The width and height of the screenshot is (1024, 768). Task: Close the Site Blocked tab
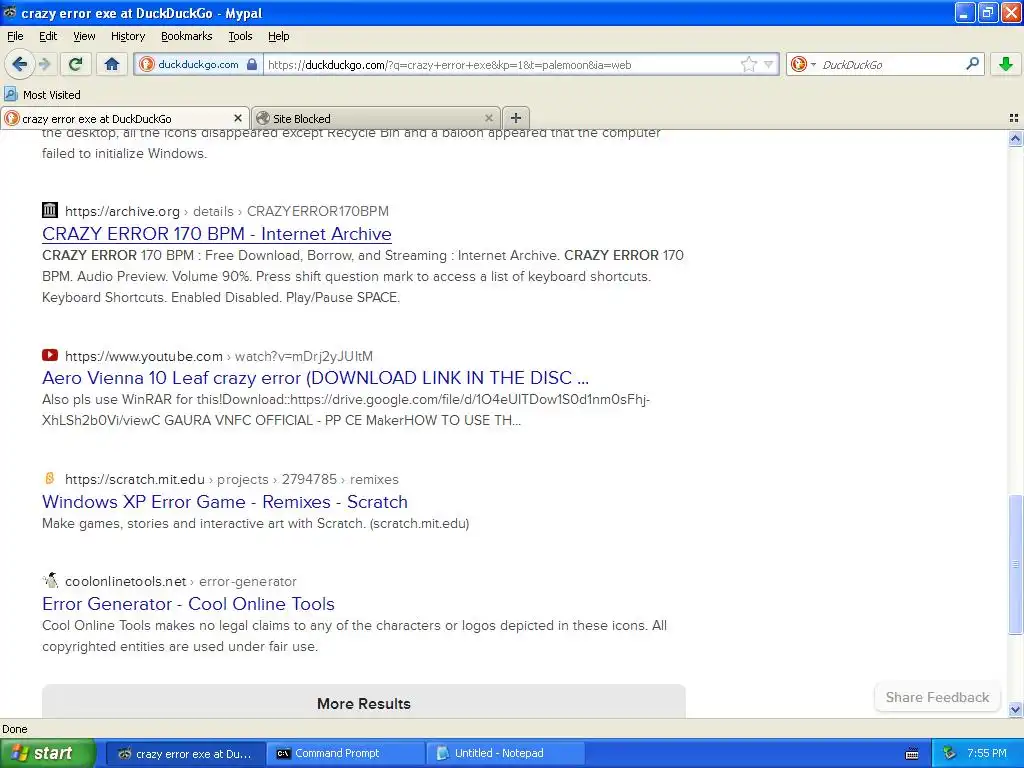(488, 118)
